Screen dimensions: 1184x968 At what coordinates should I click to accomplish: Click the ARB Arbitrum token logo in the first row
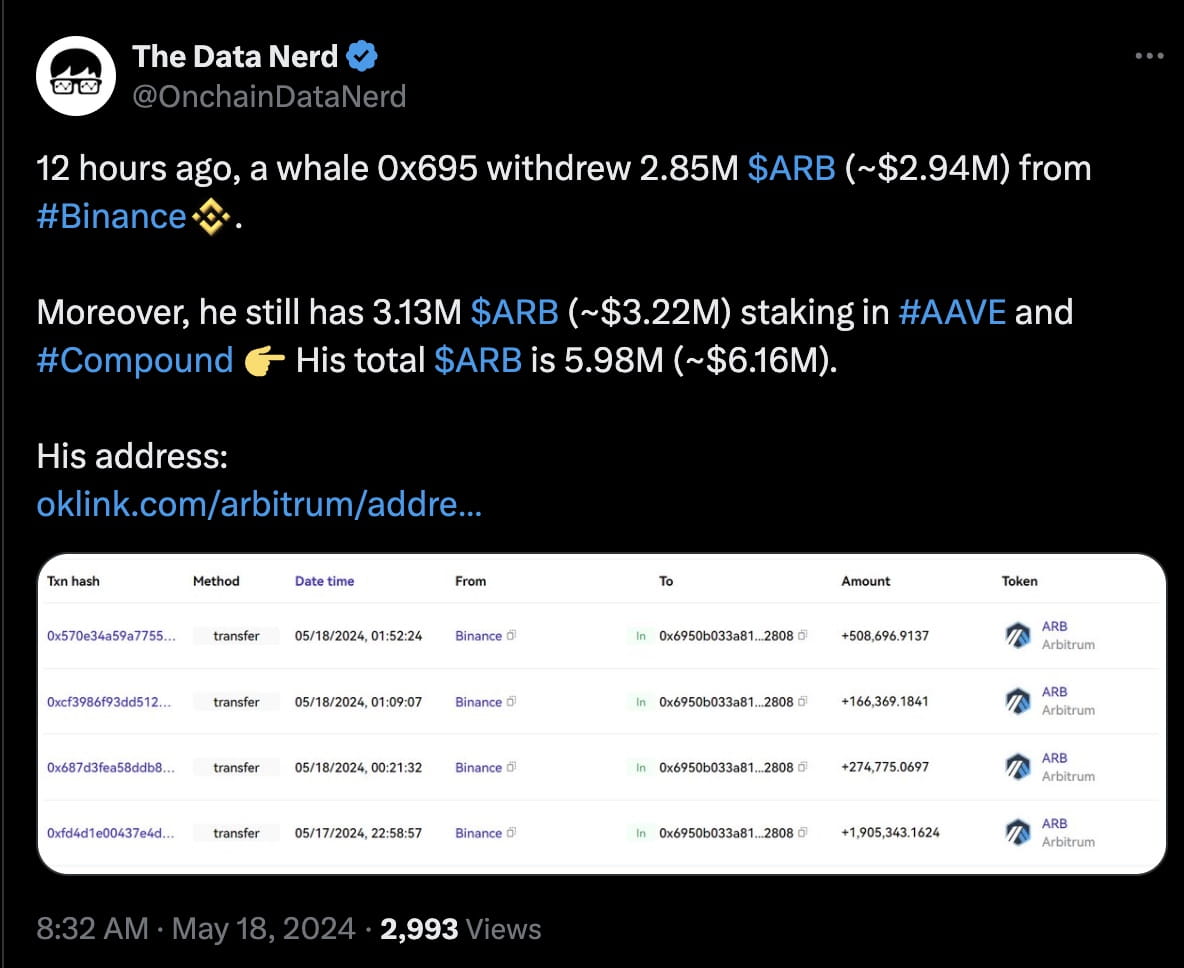1017,633
